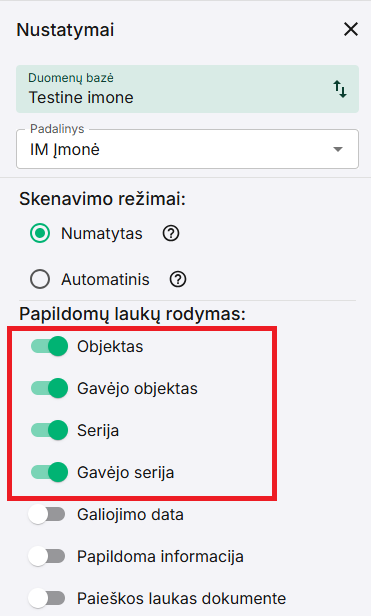Disable the Gavėjo serija switch
This screenshot has height=616, width=371.
[50, 472]
